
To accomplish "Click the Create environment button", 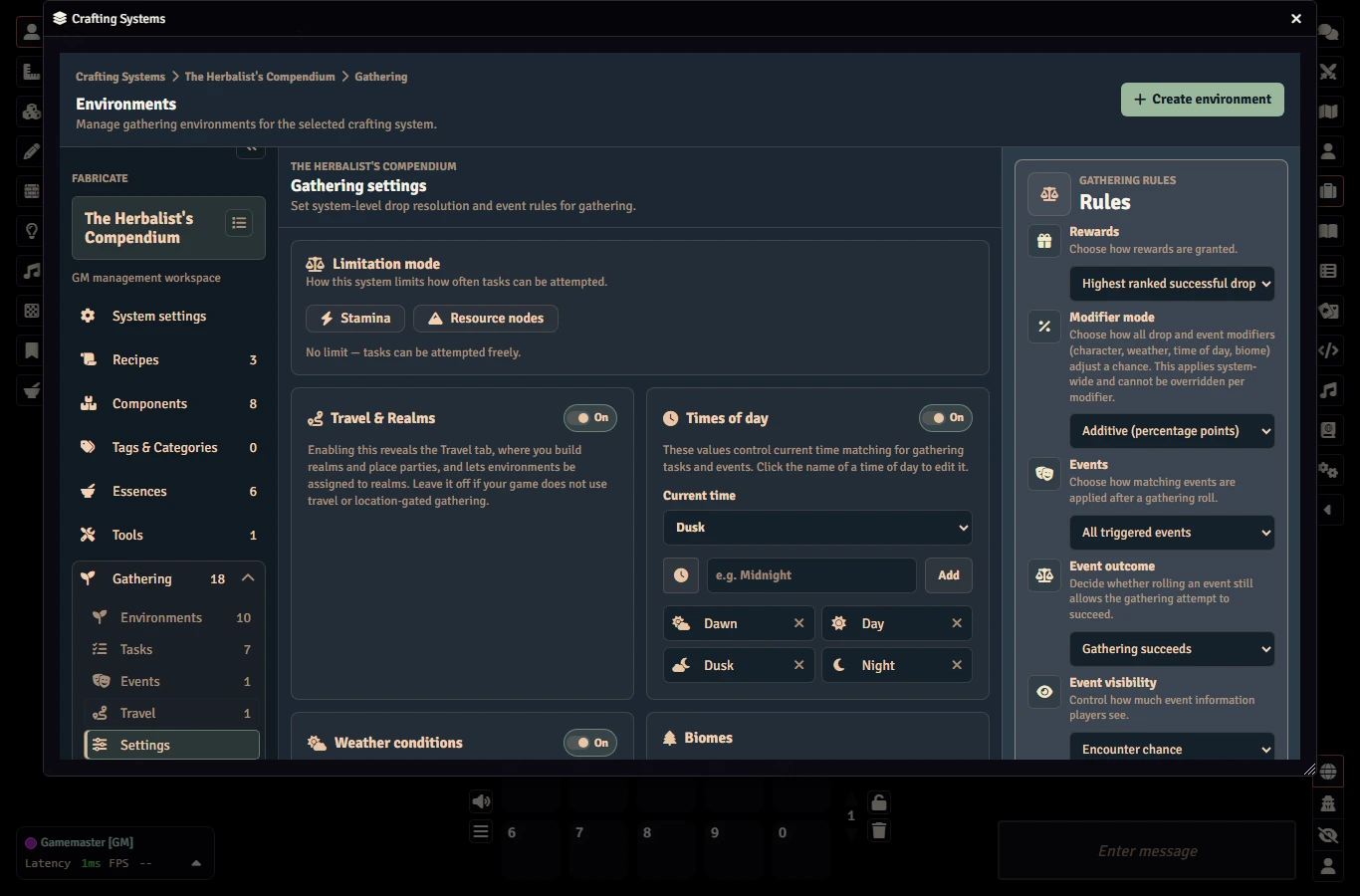I will pyautogui.click(x=1203, y=100).
